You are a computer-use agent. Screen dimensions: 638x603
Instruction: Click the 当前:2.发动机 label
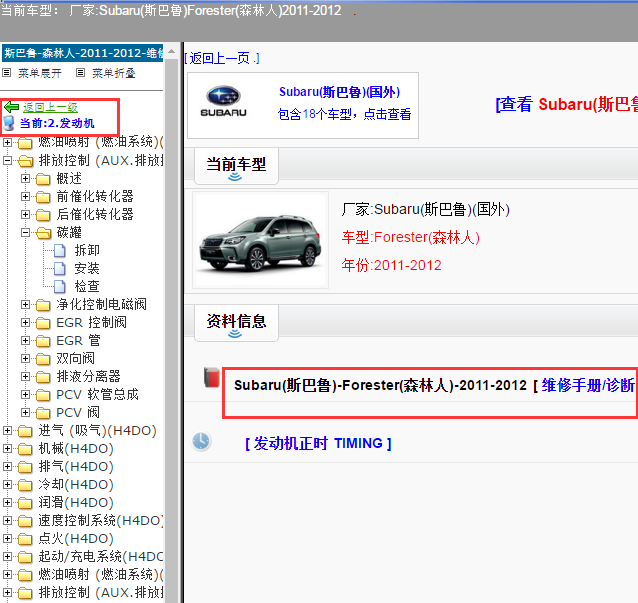pyautogui.click(x=57, y=123)
